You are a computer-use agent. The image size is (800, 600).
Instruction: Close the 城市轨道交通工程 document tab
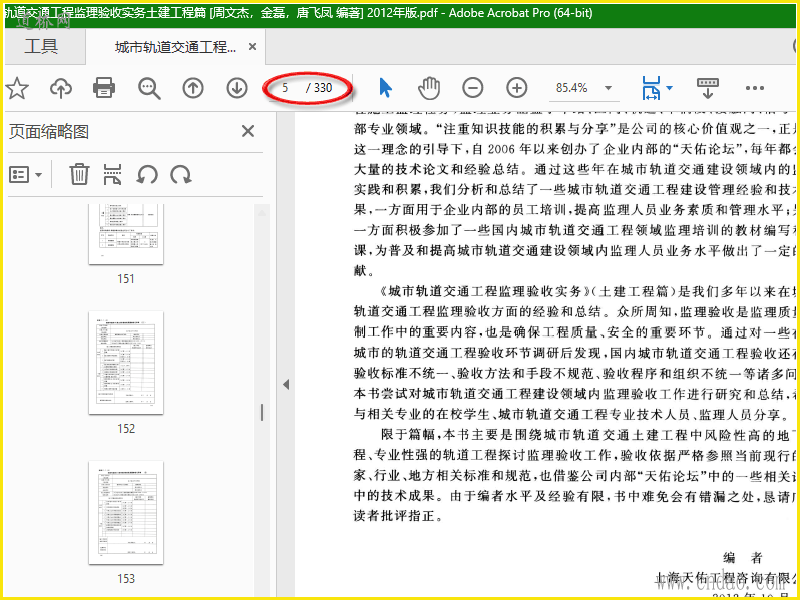click(x=252, y=47)
